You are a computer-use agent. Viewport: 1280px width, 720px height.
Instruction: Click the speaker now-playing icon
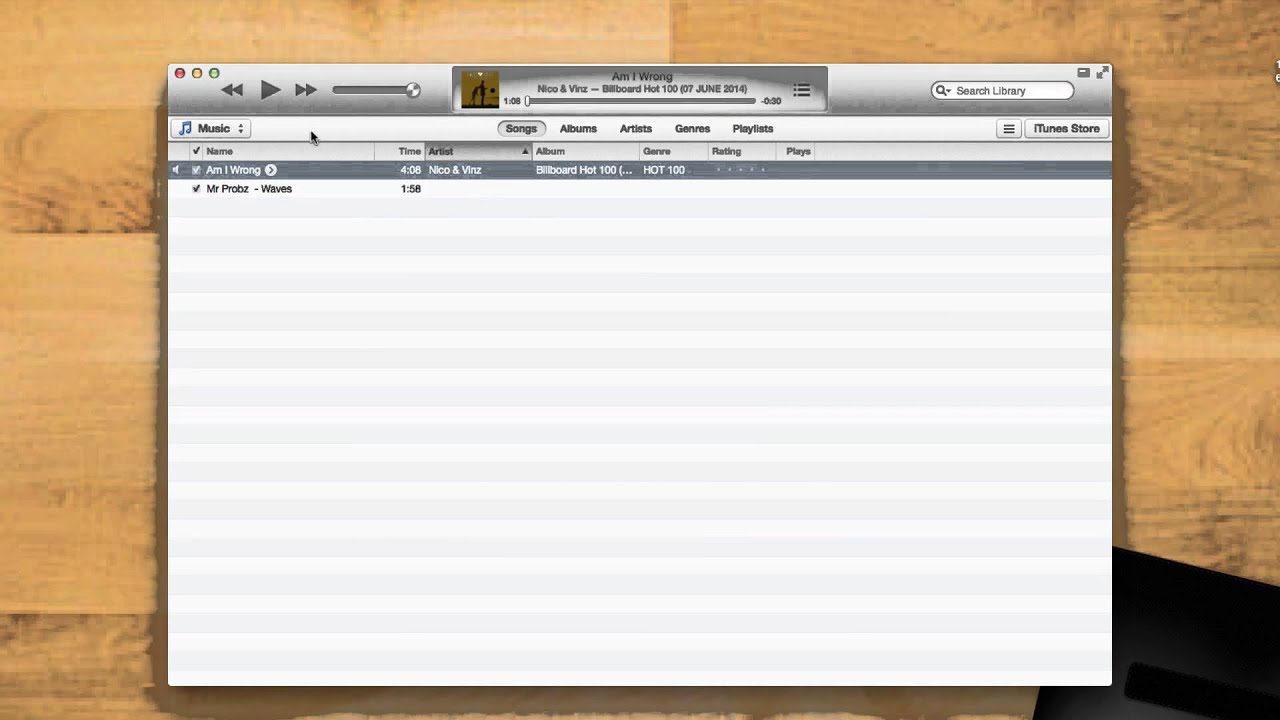[x=176, y=170]
